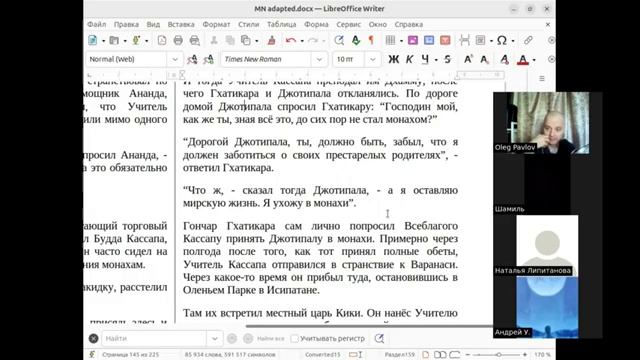The height and width of the screenshot is (360, 640).
Task: Click the New document icon
Action: pos(93,40)
